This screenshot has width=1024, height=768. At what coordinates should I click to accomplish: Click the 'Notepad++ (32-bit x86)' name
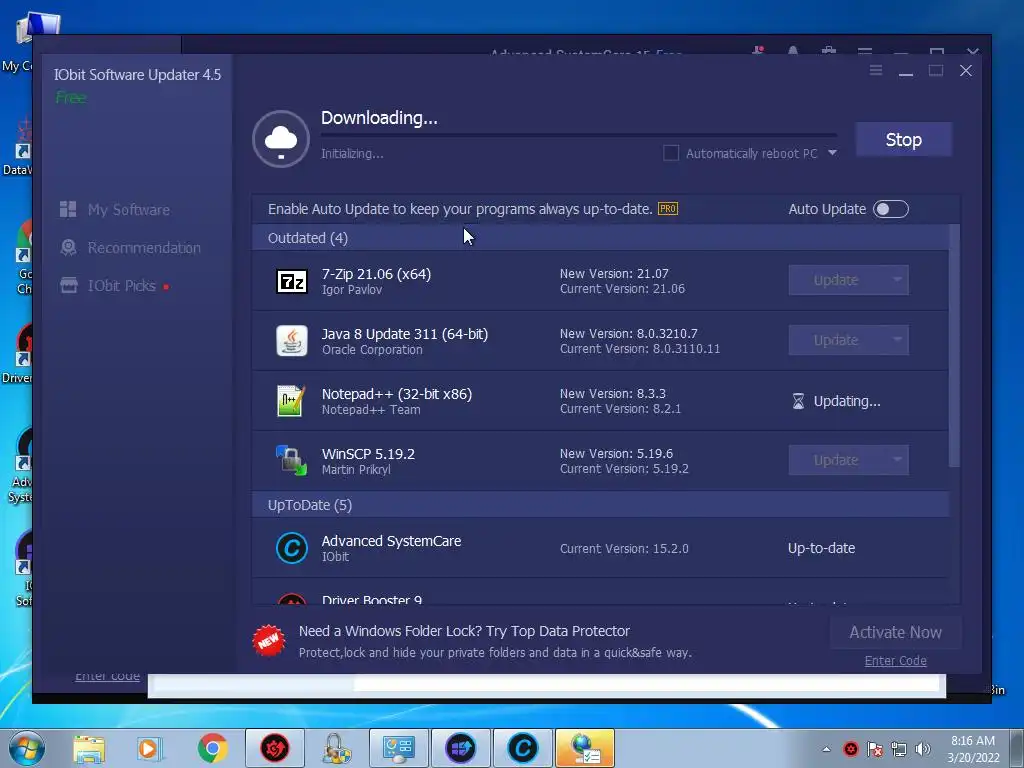tap(397, 394)
